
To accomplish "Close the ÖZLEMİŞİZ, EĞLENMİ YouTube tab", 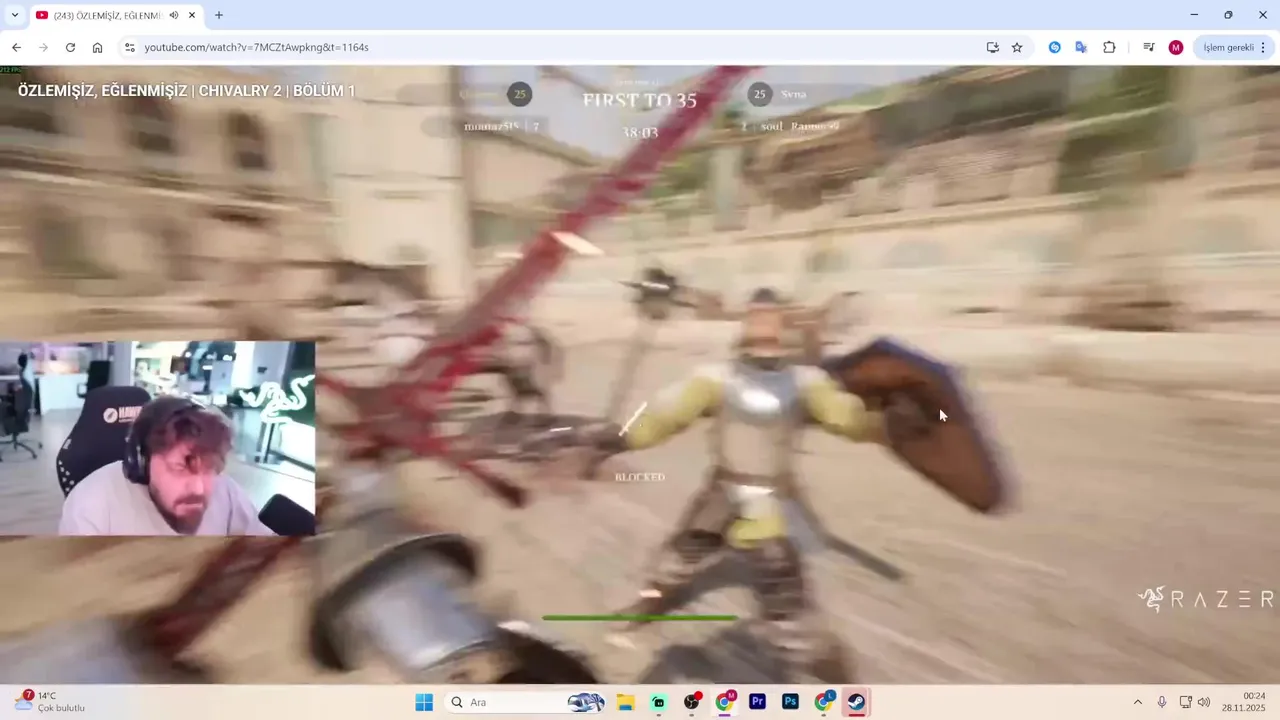I will (x=192, y=15).
